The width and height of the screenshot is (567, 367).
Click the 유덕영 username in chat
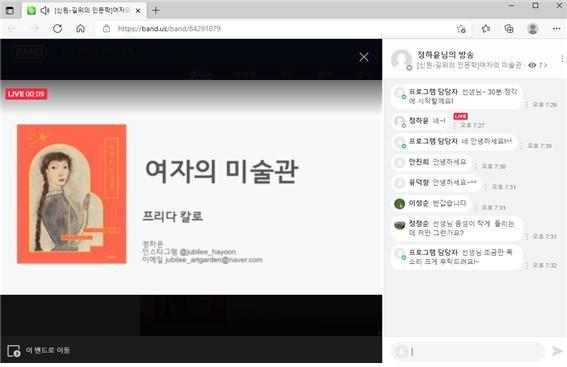(419, 183)
